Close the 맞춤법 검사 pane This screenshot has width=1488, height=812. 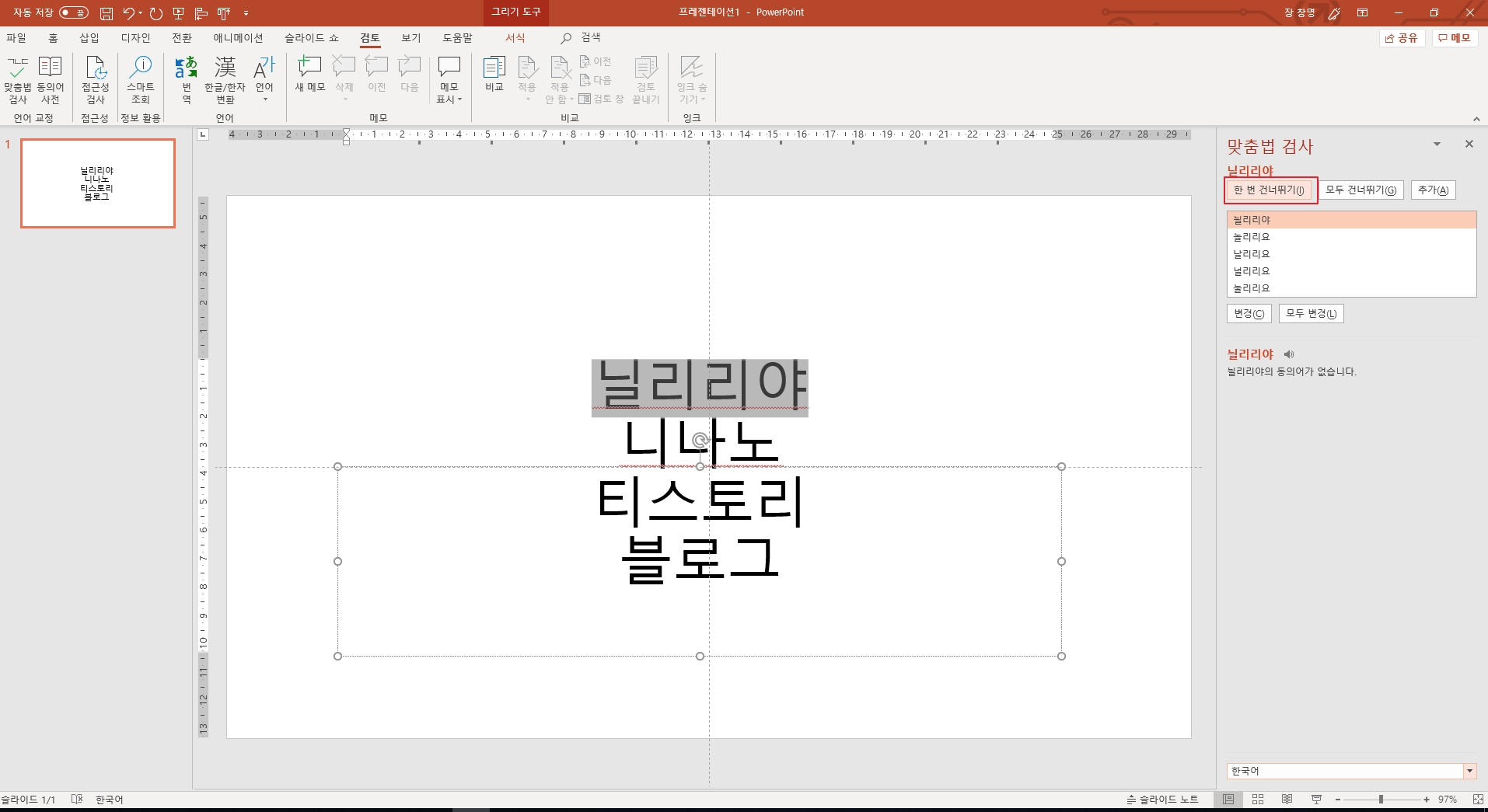[1469, 144]
